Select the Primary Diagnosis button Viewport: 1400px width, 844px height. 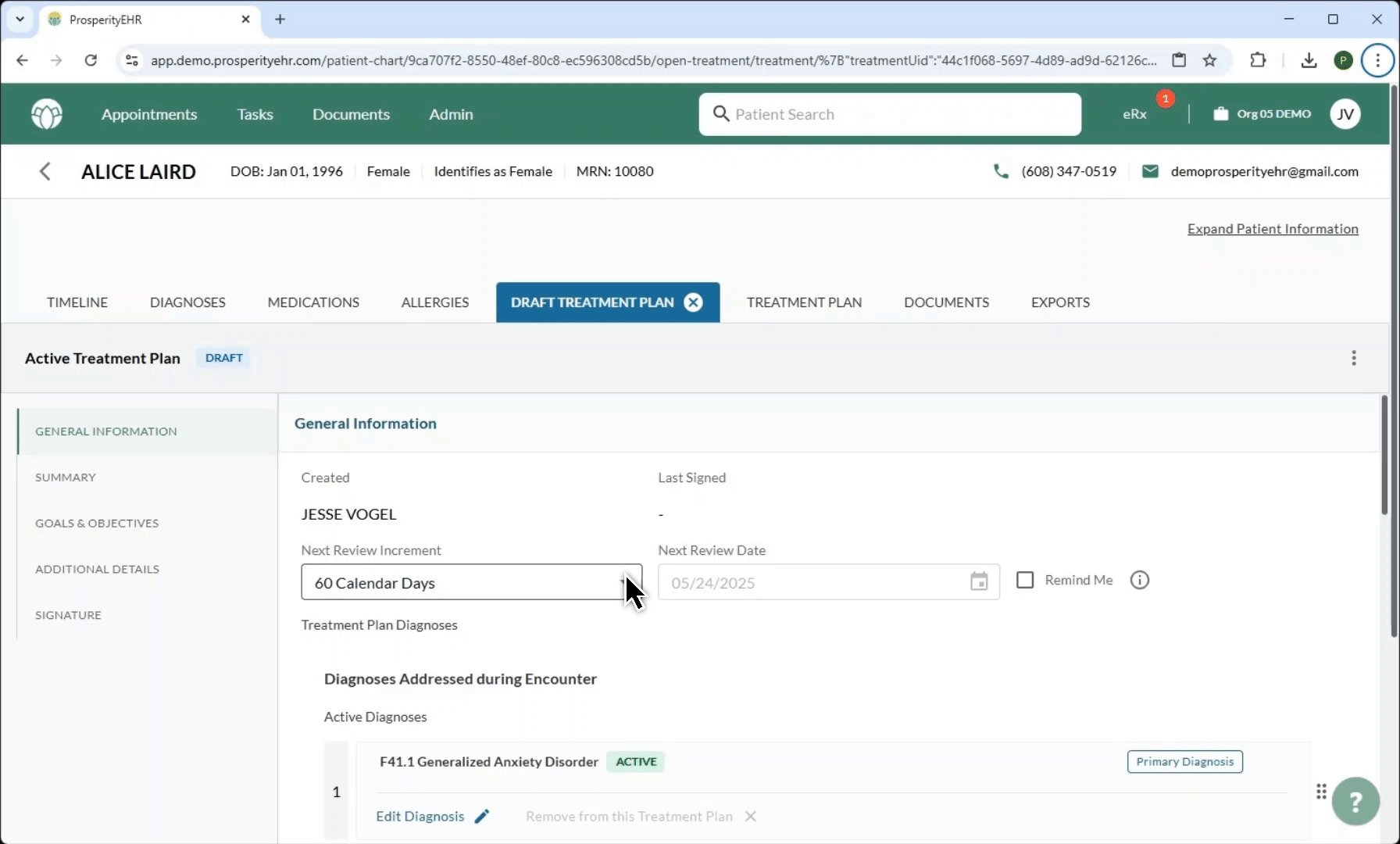pos(1184,762)
